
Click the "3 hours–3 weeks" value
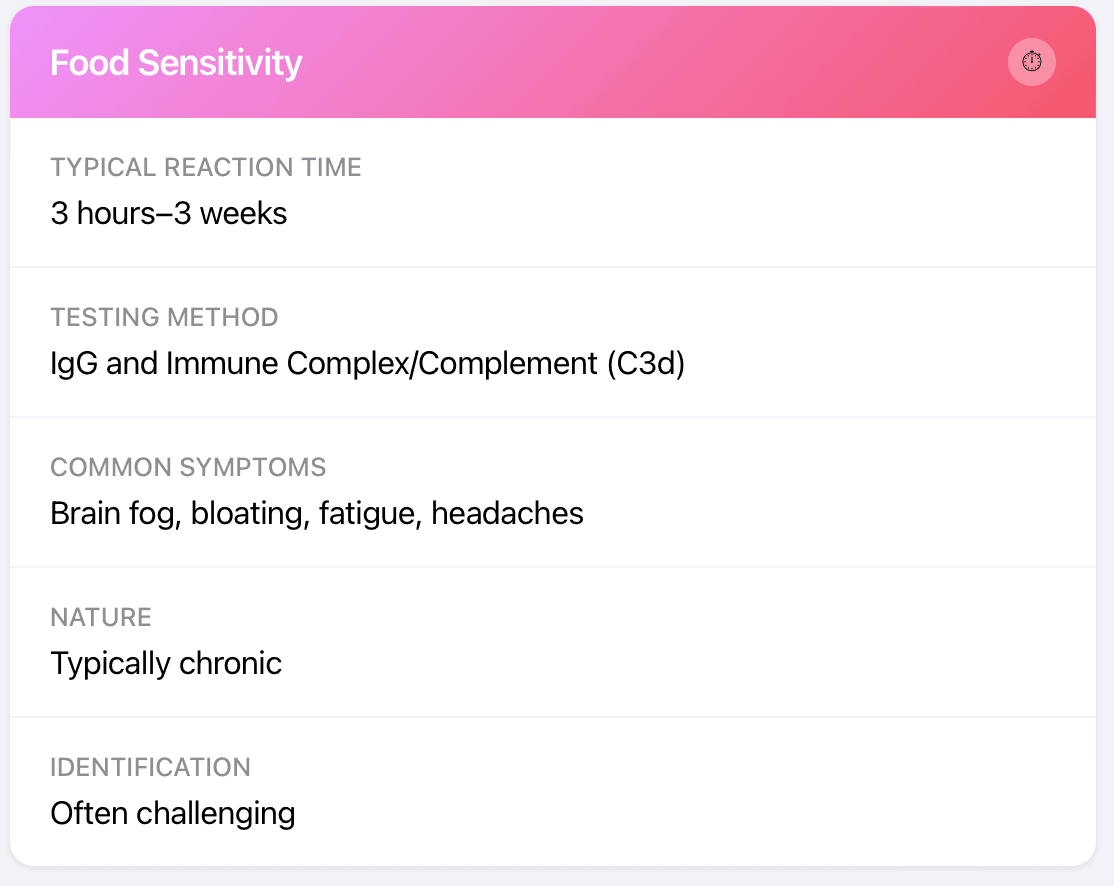click(x=169, y=213)
